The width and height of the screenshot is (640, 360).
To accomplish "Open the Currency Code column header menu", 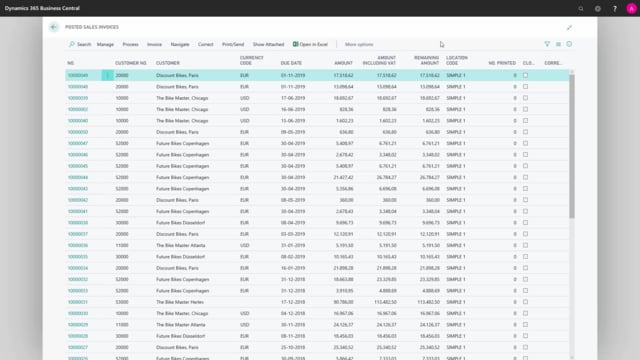I will click(x=251, y=60).
